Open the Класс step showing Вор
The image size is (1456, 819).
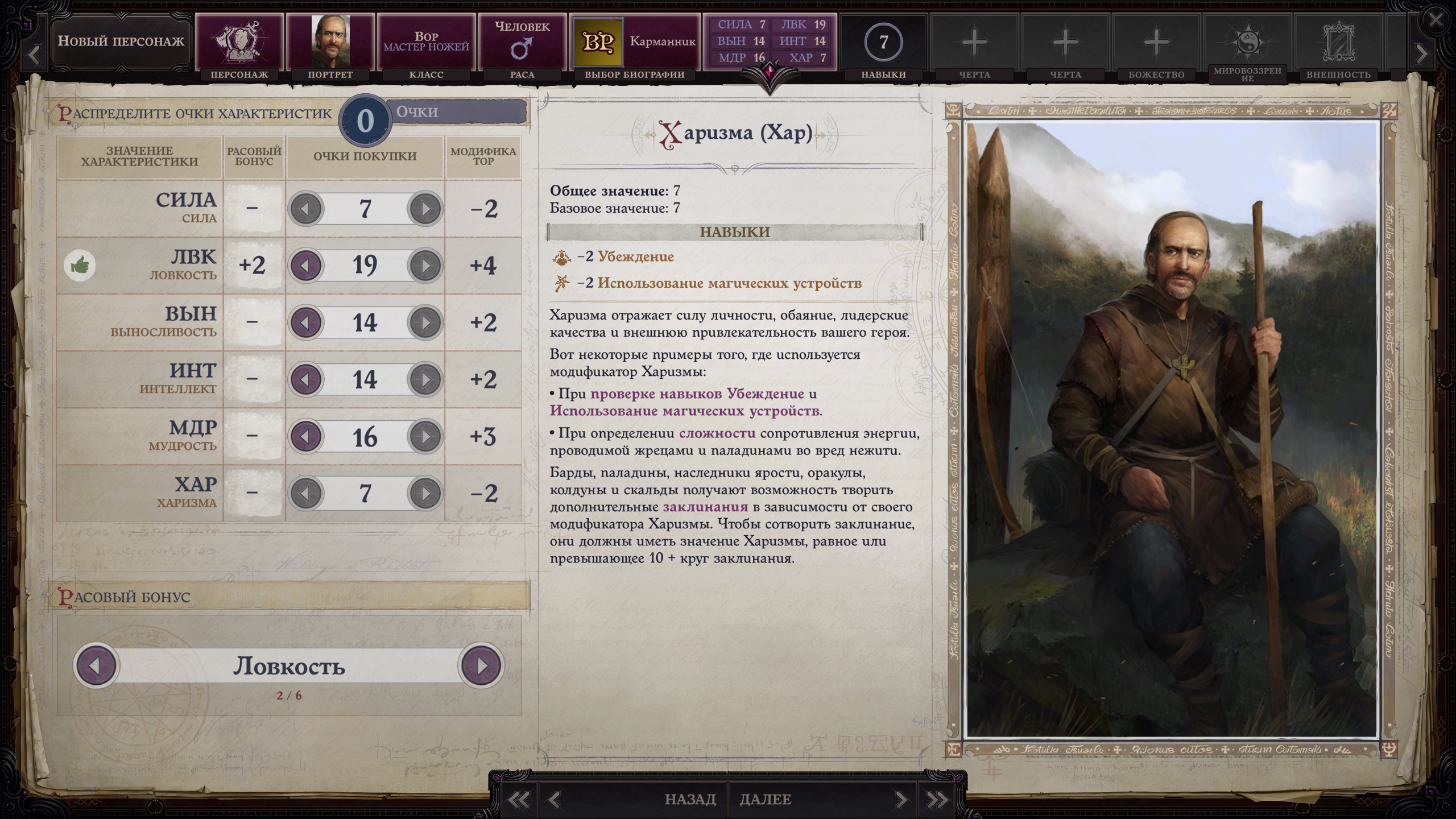point(426,42)
